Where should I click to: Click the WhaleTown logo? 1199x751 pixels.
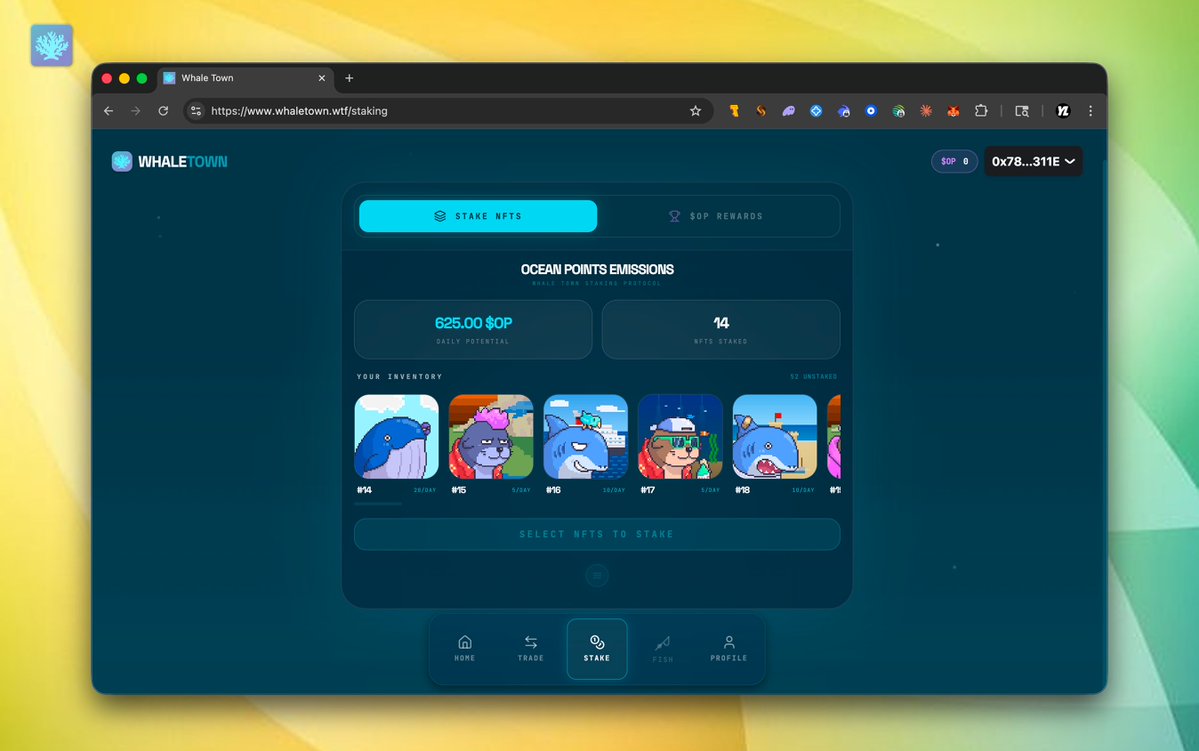pos(170,161)
